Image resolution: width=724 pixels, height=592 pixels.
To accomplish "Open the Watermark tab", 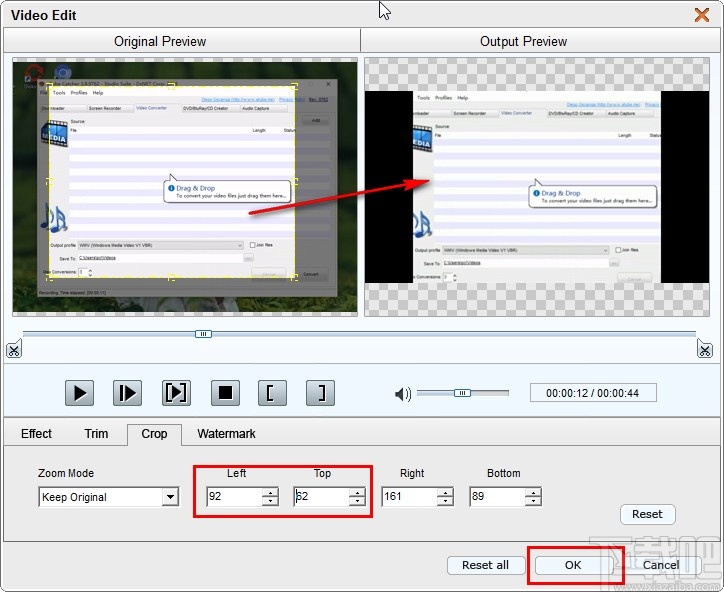I will coord(226,434).
